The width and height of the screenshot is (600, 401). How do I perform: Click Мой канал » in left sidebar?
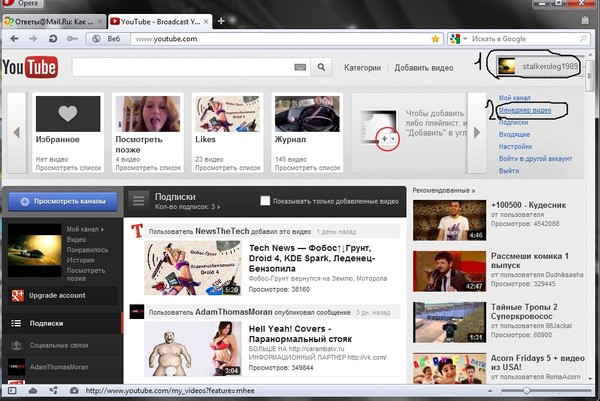pos(85,229)
